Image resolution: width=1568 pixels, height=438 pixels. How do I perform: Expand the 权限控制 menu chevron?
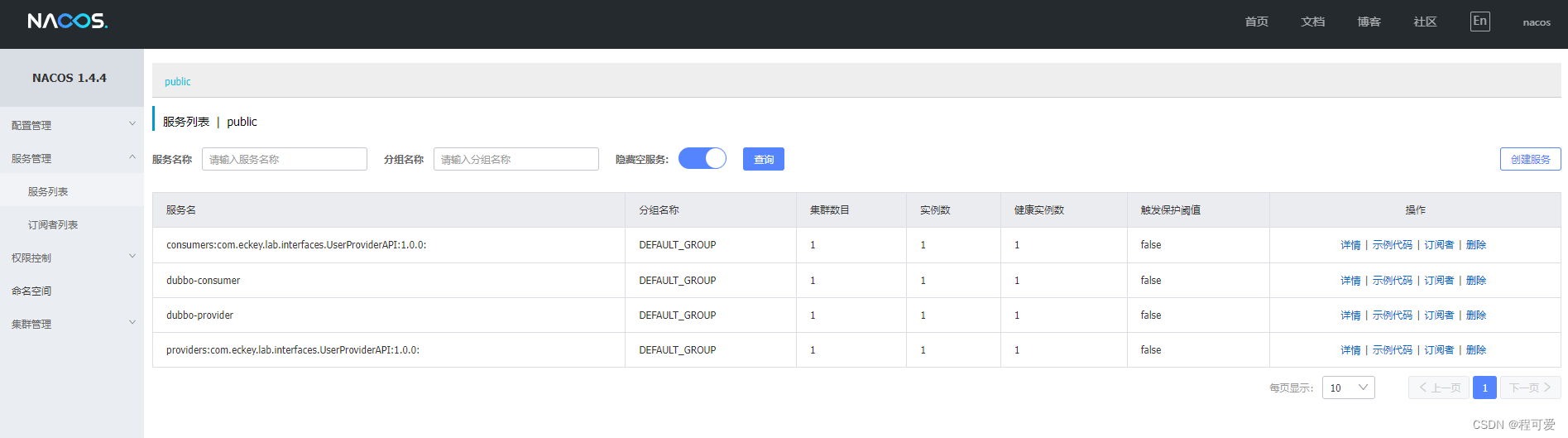(x=132, y=257)
